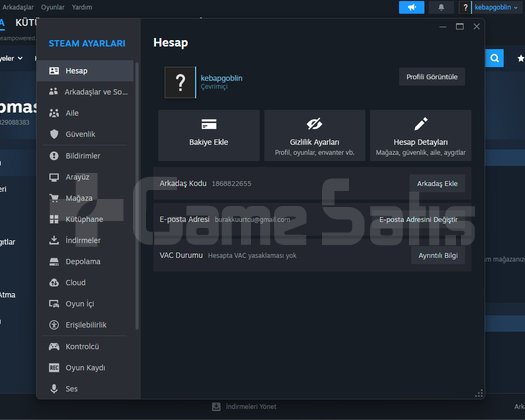The height and width of the screenshot is (420, 525).
Task: Select the Aile sidebar entry
Action: [85, 113]
